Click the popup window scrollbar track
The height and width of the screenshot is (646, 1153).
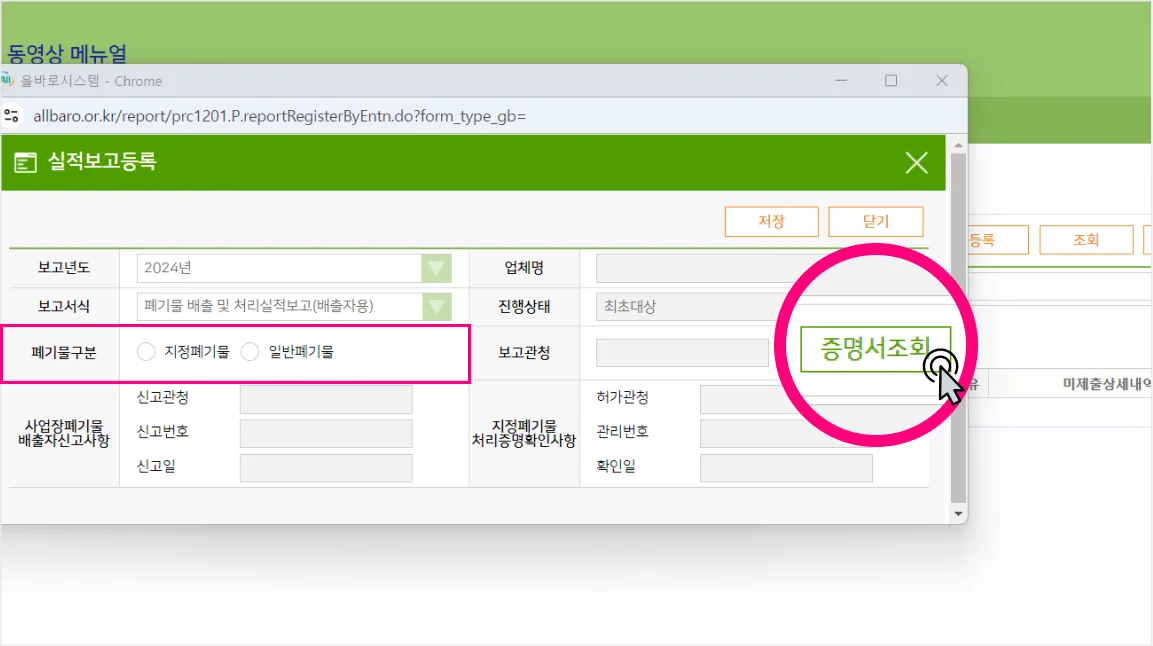tap(955, 330)
